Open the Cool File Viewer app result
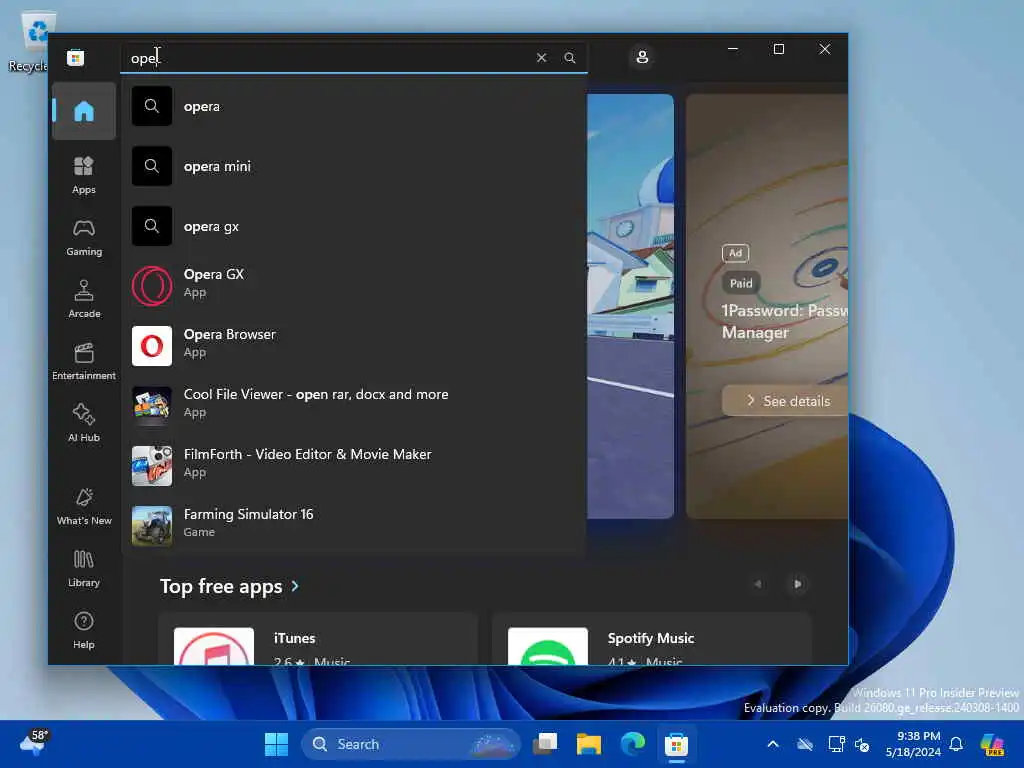Viewport: 1024px width, 768px height. pyautogui.click(x=354, y=405)
